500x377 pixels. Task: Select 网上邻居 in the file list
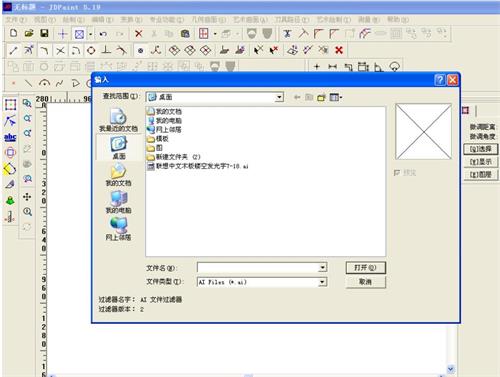(165, 129)
